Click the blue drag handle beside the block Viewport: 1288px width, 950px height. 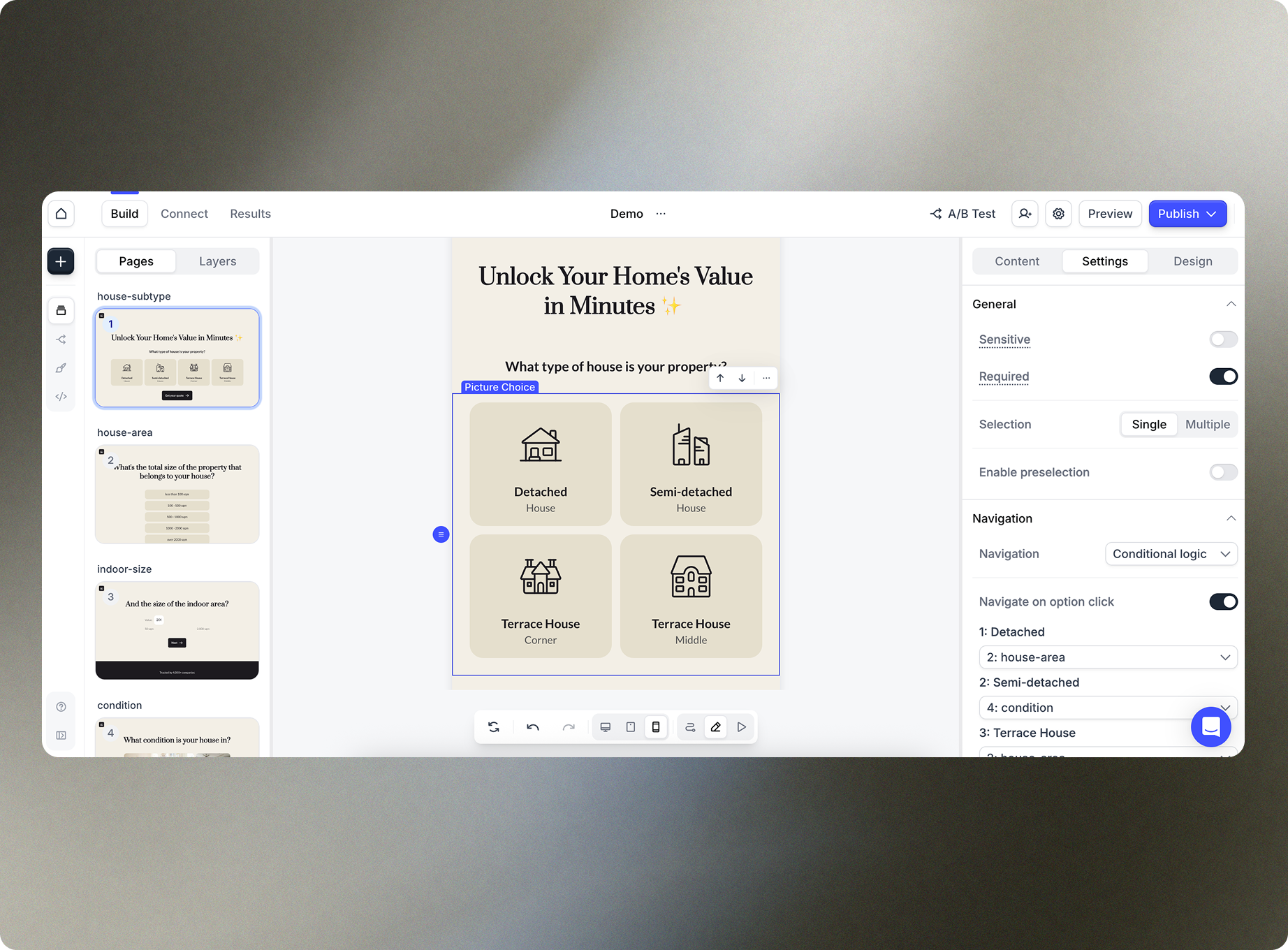441,534
